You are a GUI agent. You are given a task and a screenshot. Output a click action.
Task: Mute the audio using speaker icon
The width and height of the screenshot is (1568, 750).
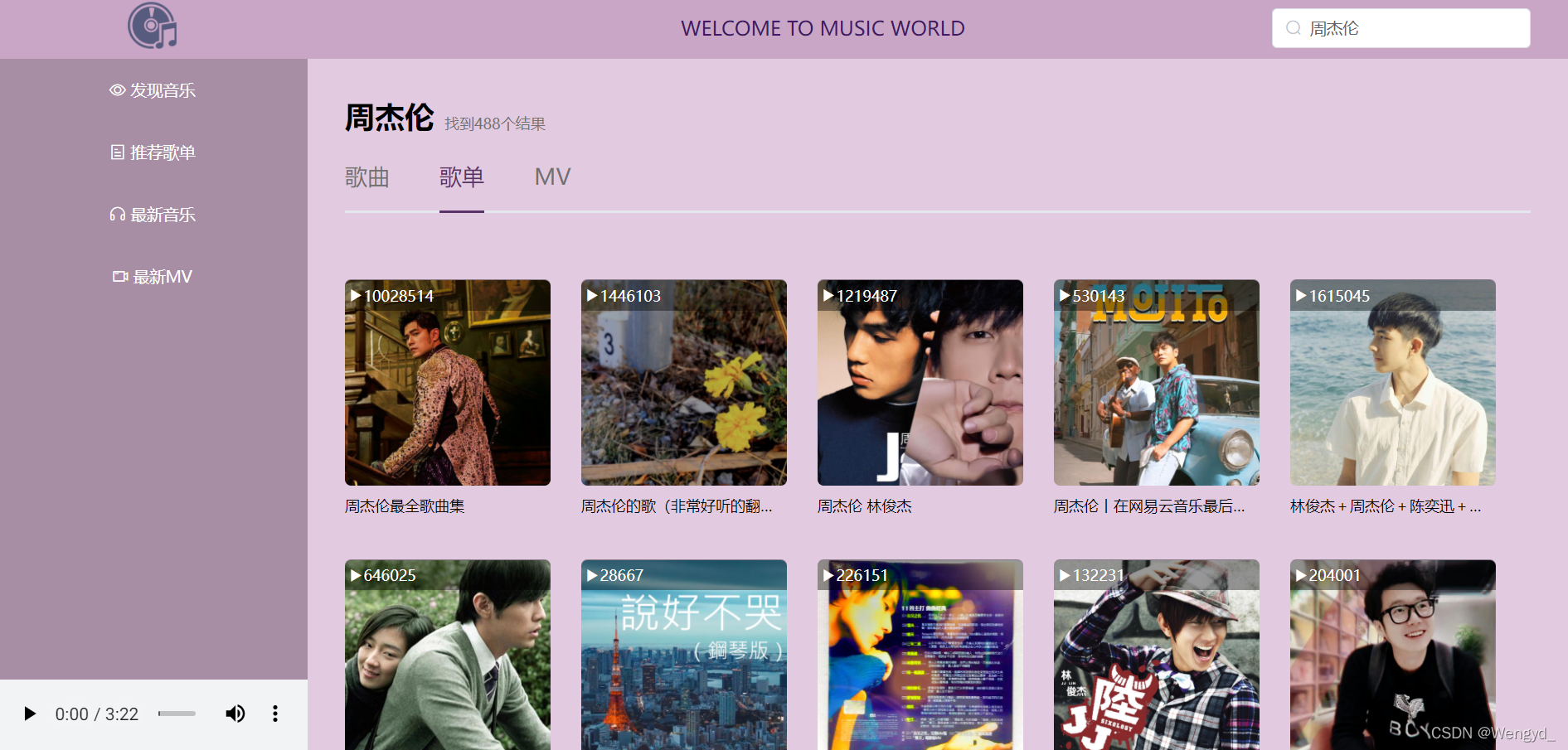(235, 714)
